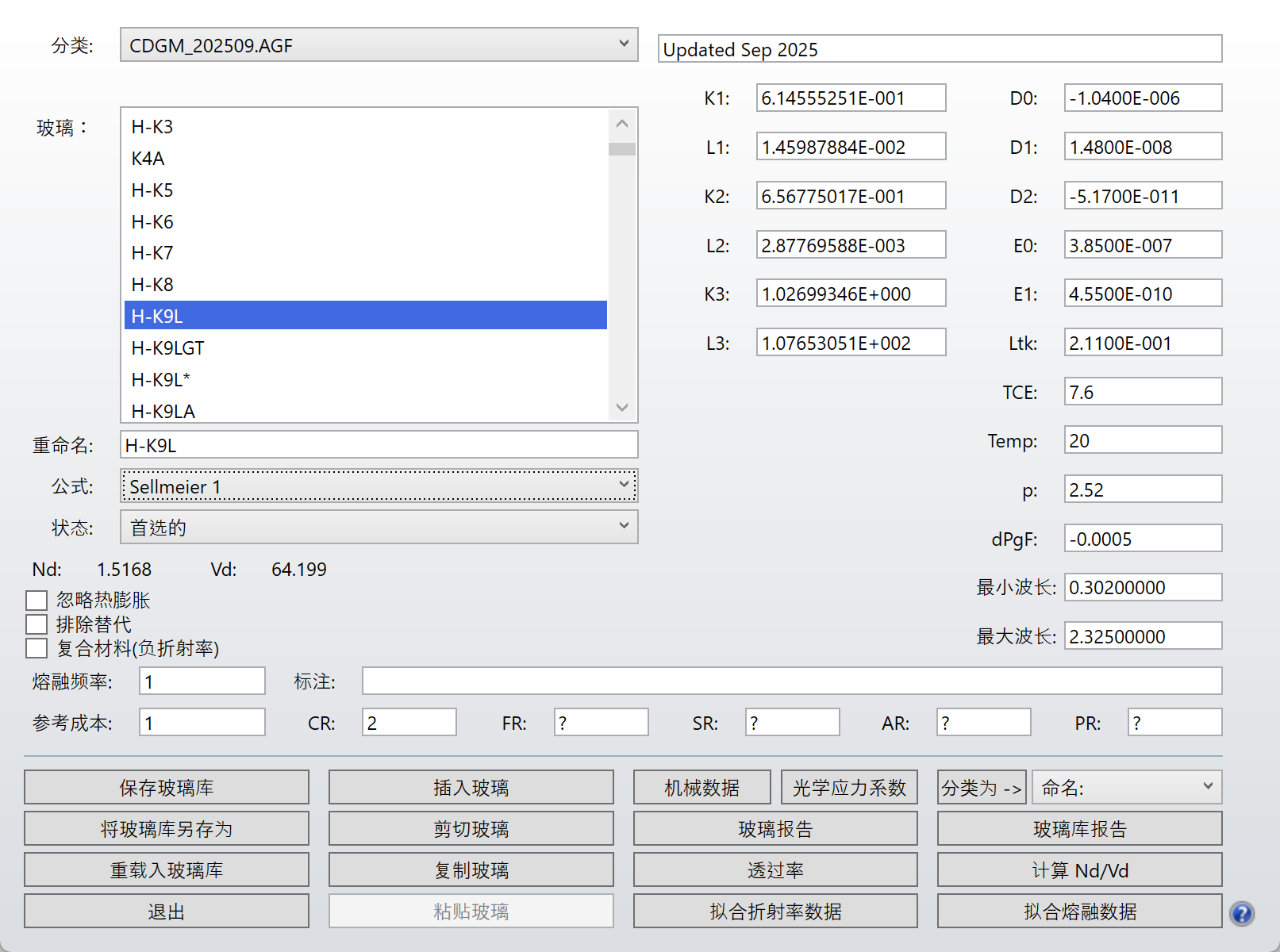Focus the 标注 comment input field
The height and width of the screenshot is (952, 1280).
tap(791, 681)
